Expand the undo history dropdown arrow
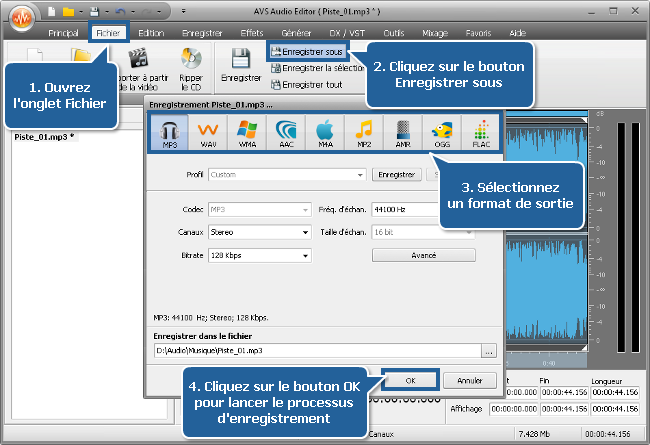 click(x=133, y=12)
